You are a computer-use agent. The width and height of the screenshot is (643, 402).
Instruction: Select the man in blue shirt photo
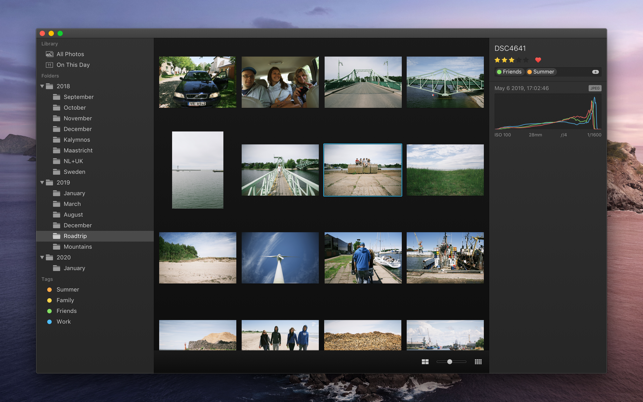pos(363,258)
